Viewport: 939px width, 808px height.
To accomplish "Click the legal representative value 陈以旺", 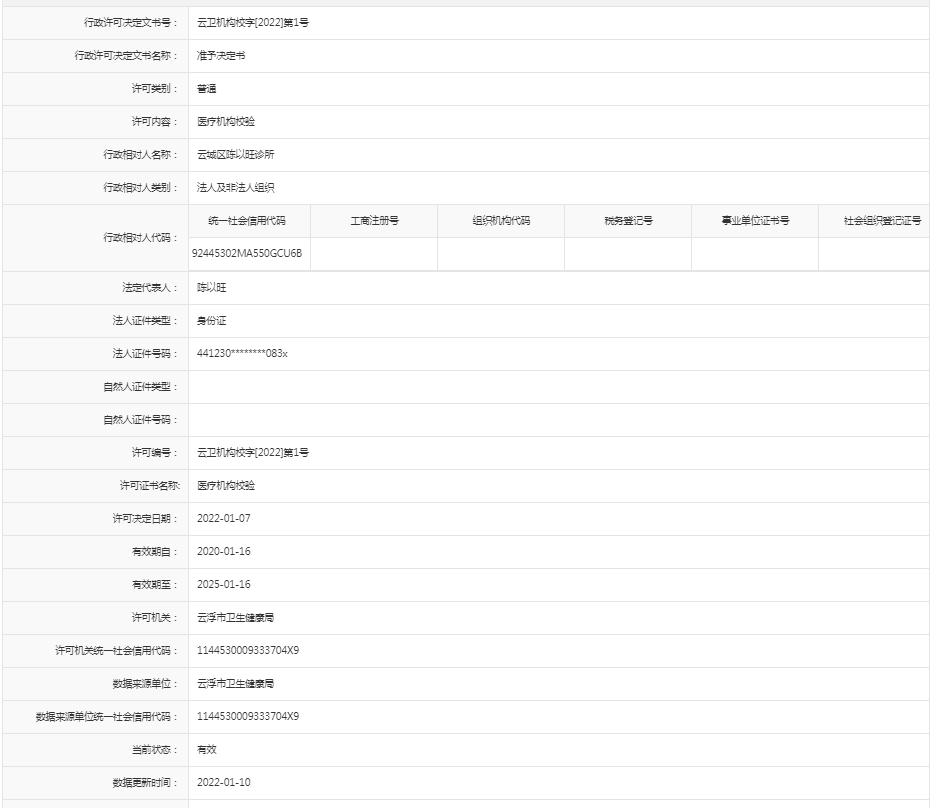I will point(212,288).
